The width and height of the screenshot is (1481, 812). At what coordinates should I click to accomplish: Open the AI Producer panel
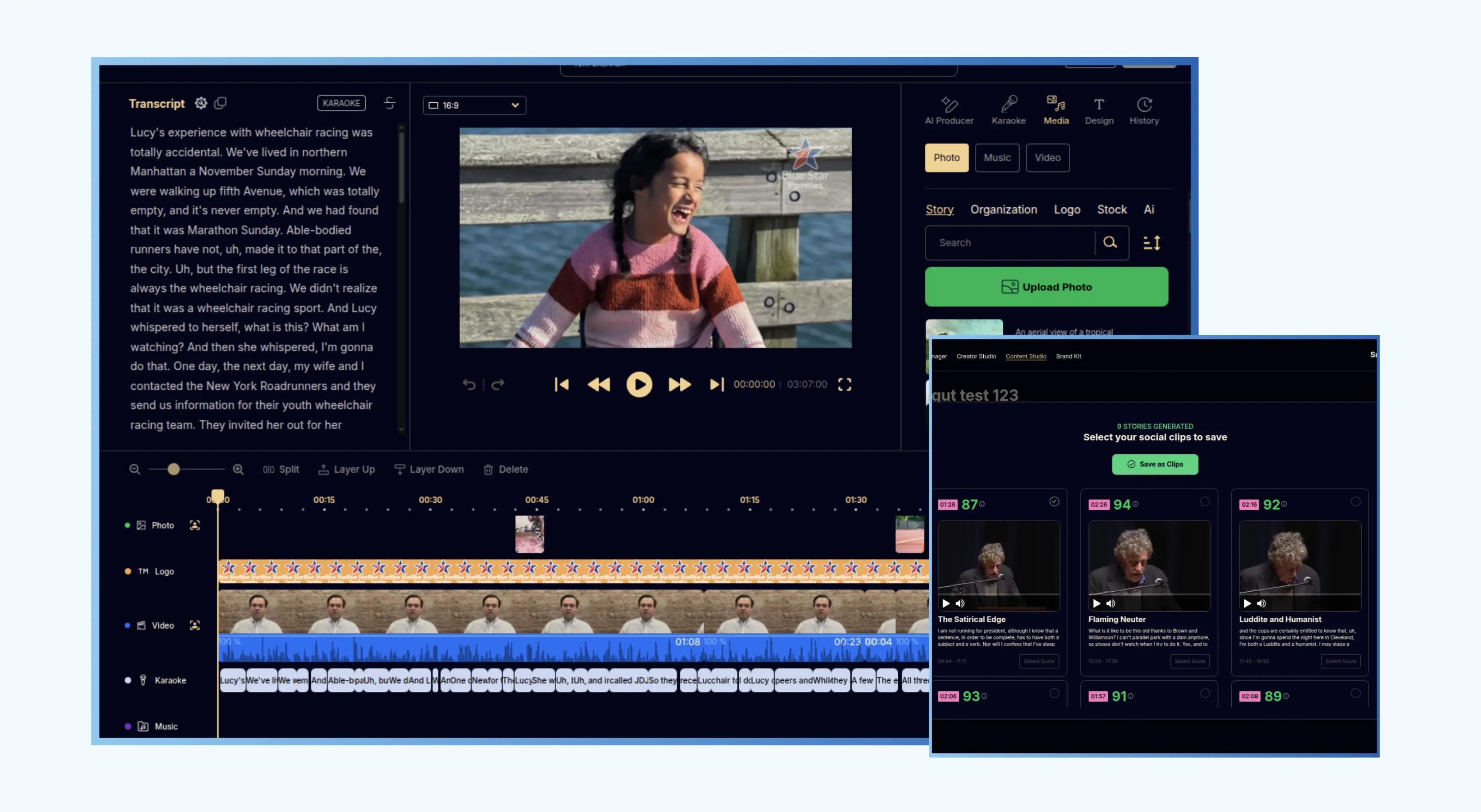coord(949,110)
